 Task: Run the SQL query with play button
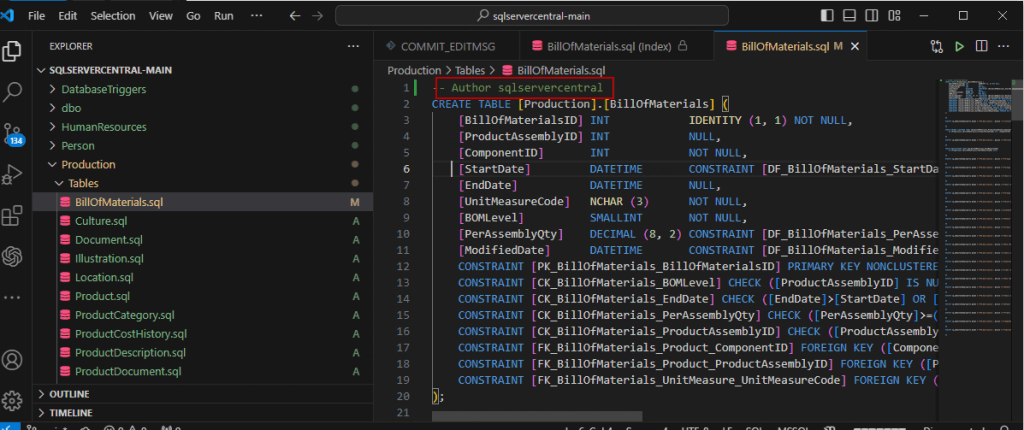960,46
